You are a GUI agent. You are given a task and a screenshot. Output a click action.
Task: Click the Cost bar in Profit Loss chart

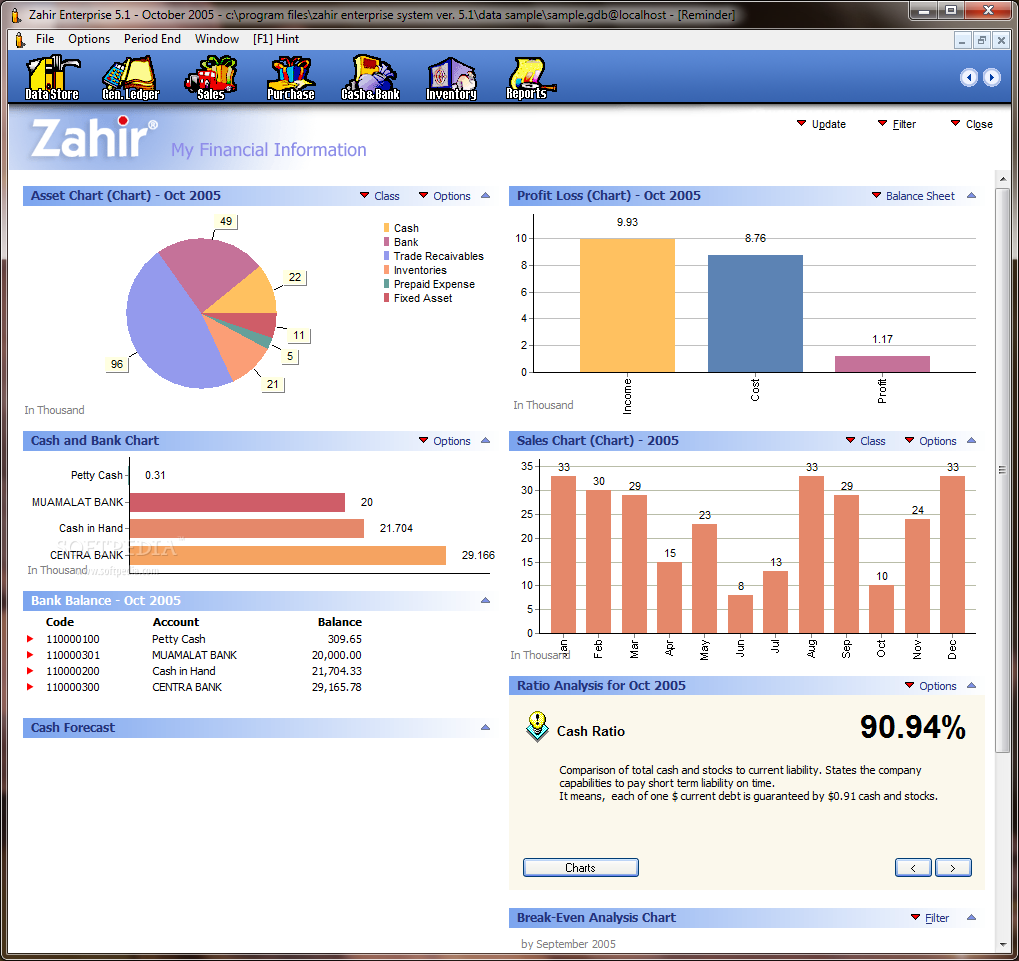[755, 313]
